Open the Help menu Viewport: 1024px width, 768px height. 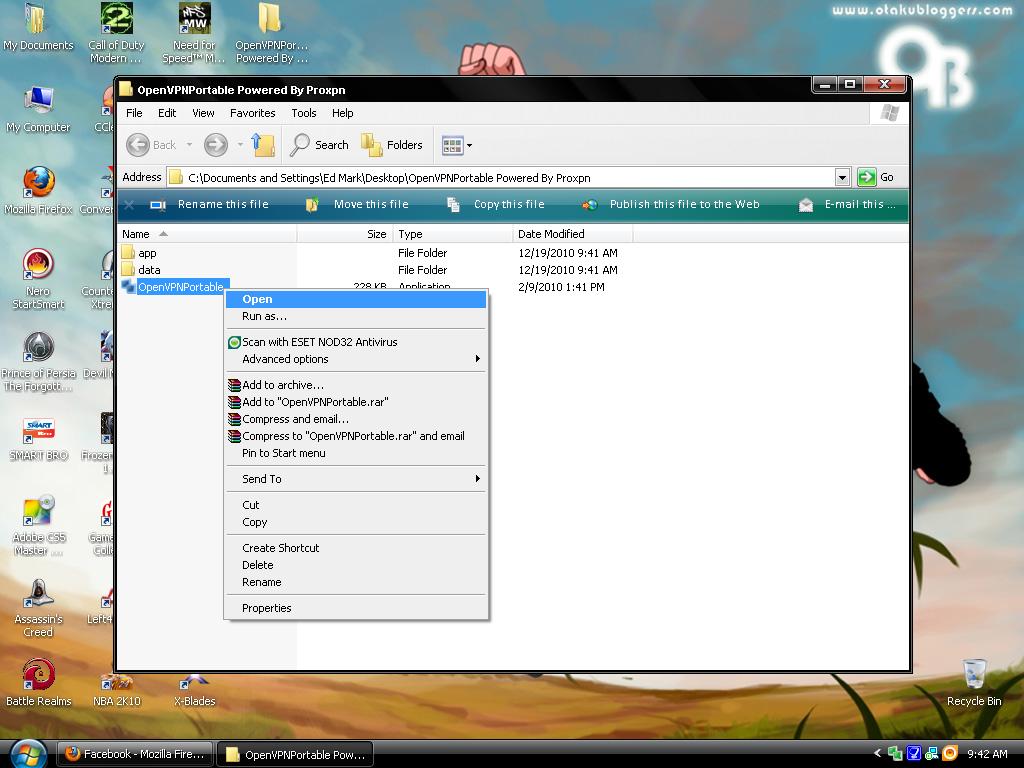342,113
